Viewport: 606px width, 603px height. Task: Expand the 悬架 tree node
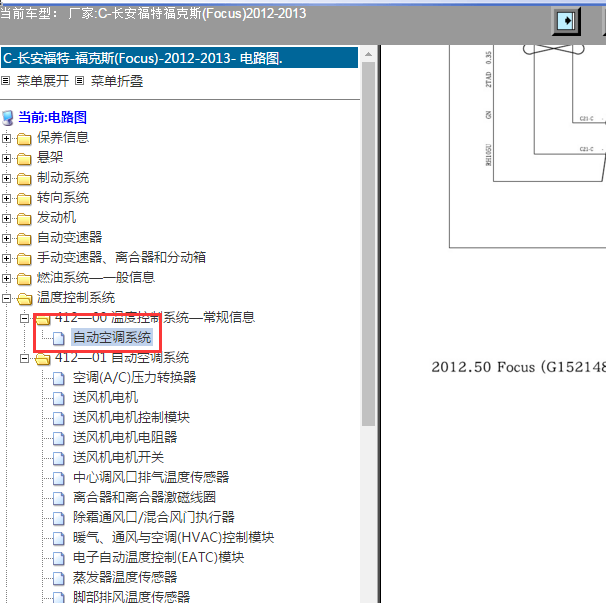(6, 158)
